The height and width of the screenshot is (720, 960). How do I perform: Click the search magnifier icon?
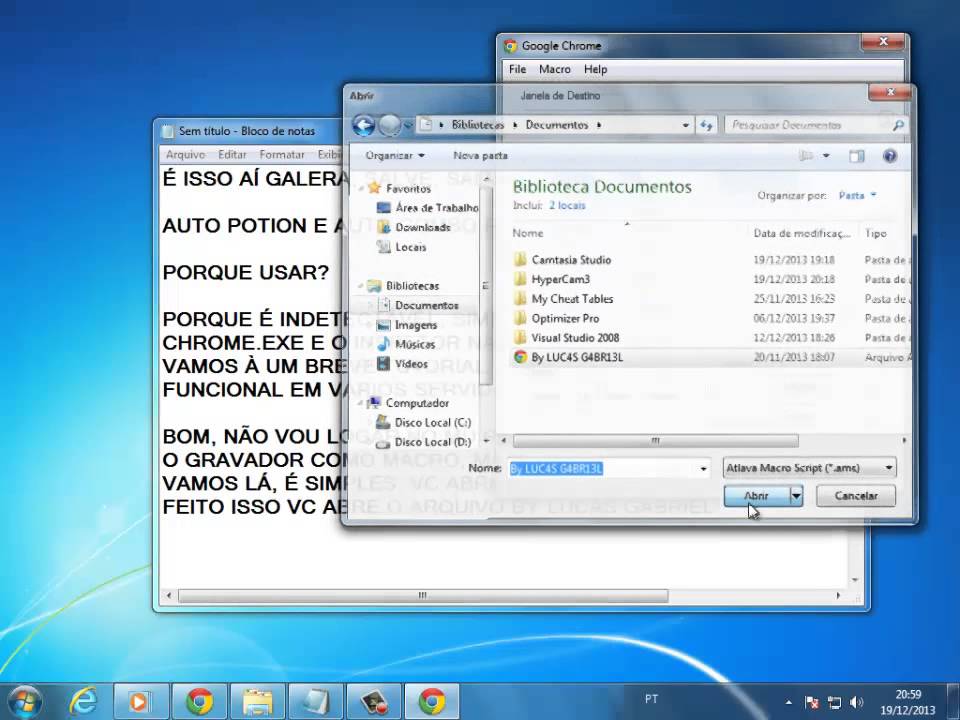click(898, 126)
